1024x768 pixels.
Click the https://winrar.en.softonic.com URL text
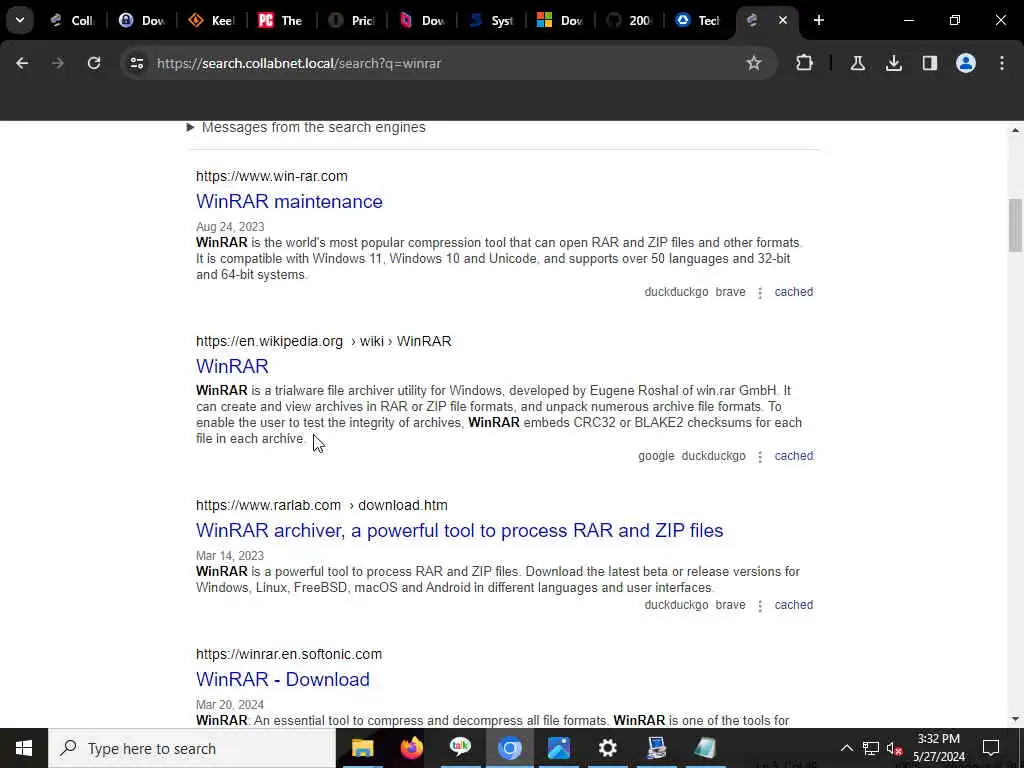289,654
